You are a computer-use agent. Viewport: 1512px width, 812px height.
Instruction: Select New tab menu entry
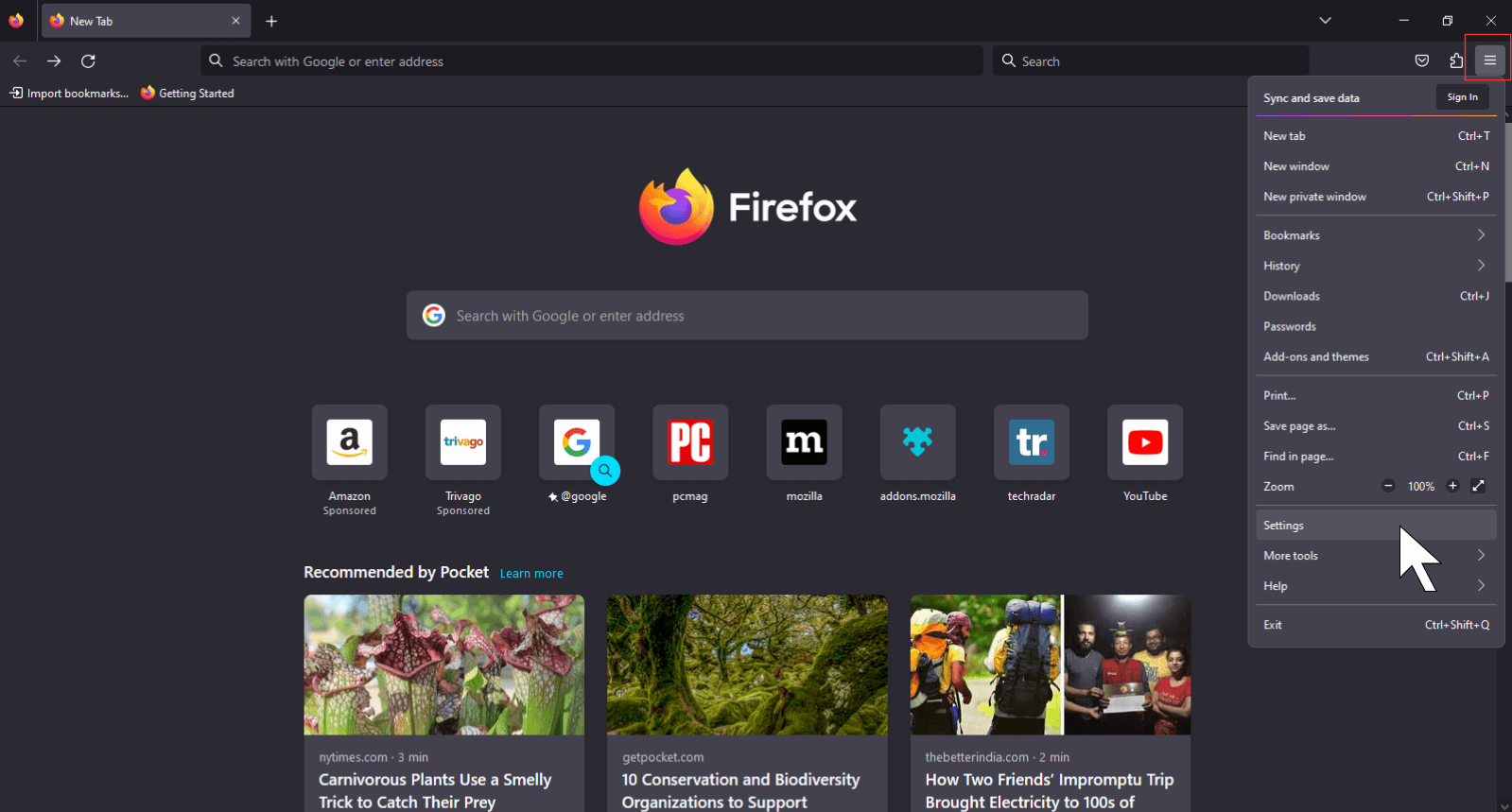point(1376,136)
